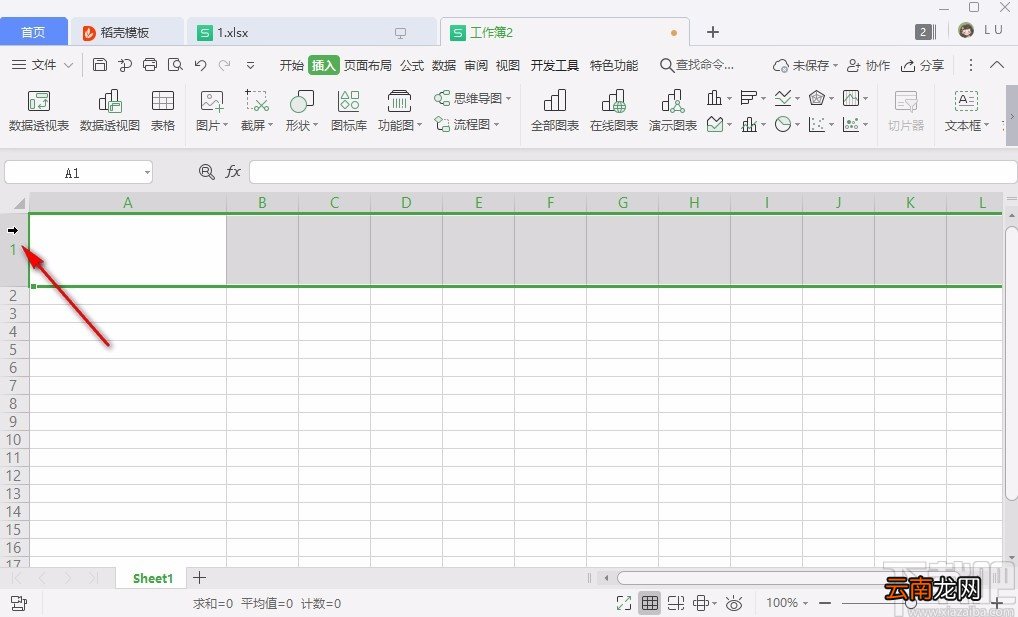Viewport: 1018px width, 617px height.
Task: Switch to the Home (开始) ribbon tab
Action: click(x=292, y=66)
